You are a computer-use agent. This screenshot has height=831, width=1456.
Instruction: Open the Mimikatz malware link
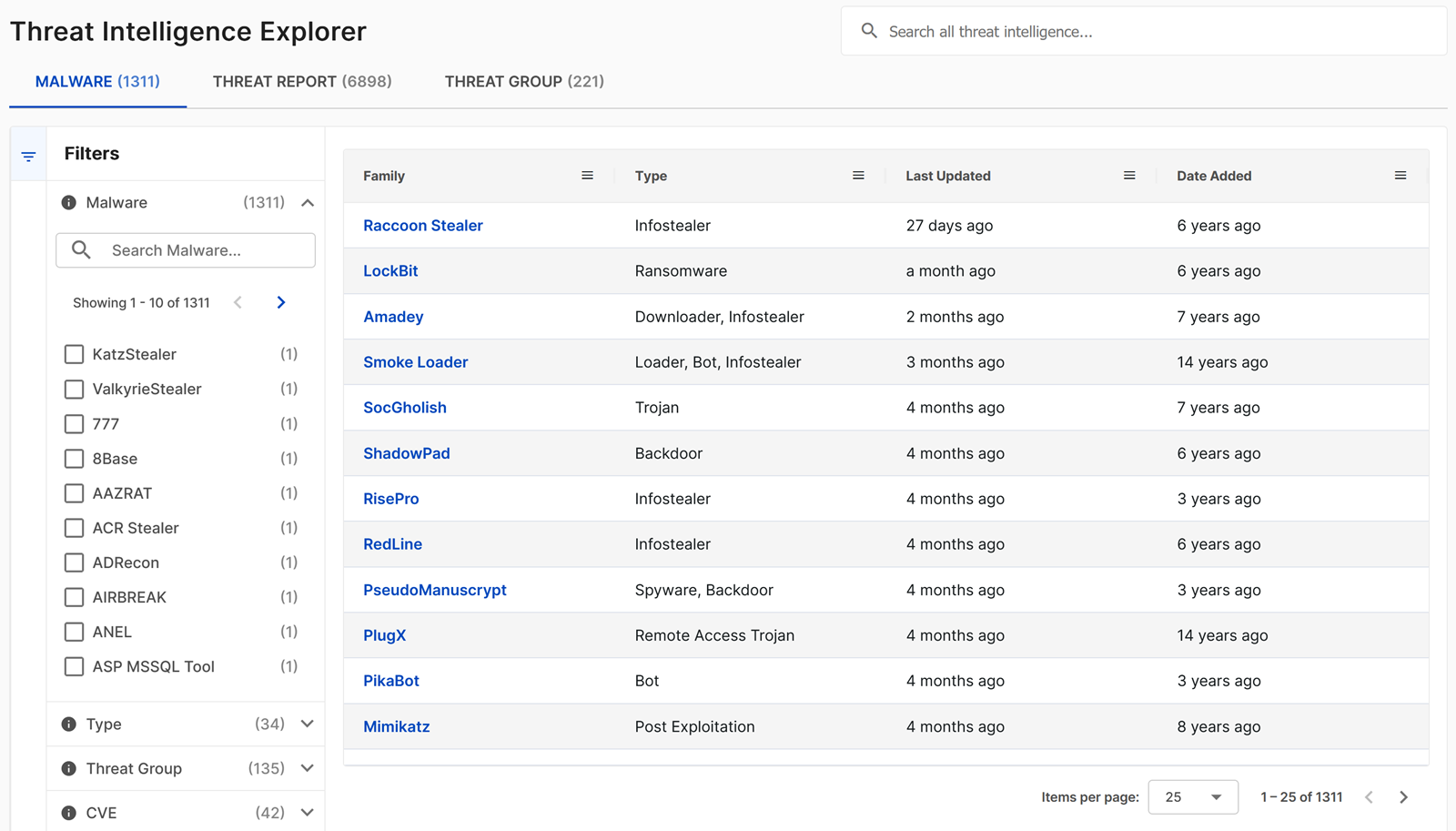[x=397, y=726]
